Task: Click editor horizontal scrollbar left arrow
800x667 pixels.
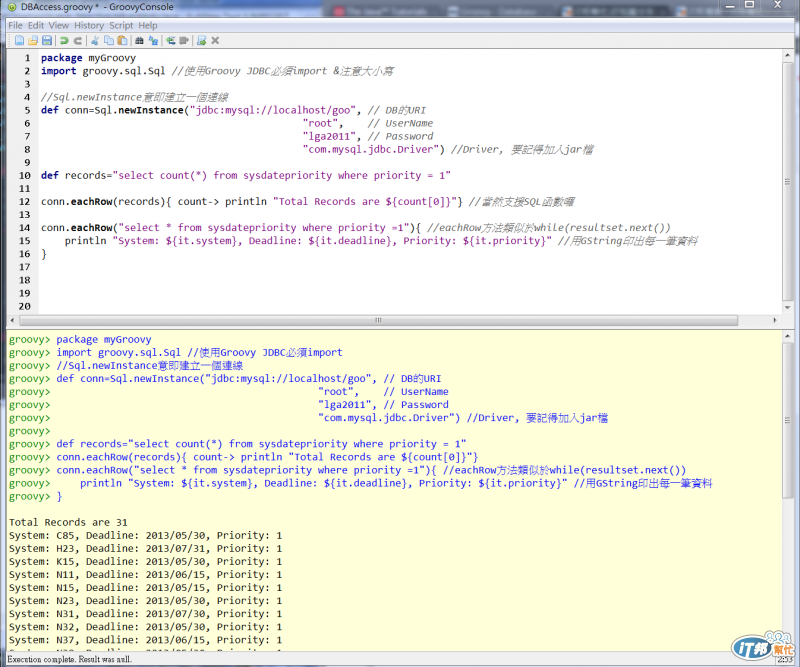Action: pyautogui.click(x=12, y=320)
